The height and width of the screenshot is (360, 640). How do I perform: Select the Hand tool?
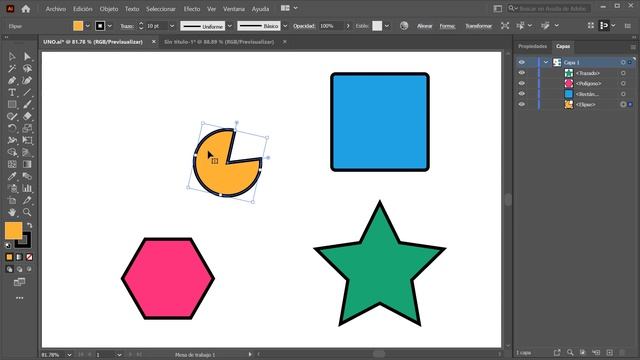(12, 212)
